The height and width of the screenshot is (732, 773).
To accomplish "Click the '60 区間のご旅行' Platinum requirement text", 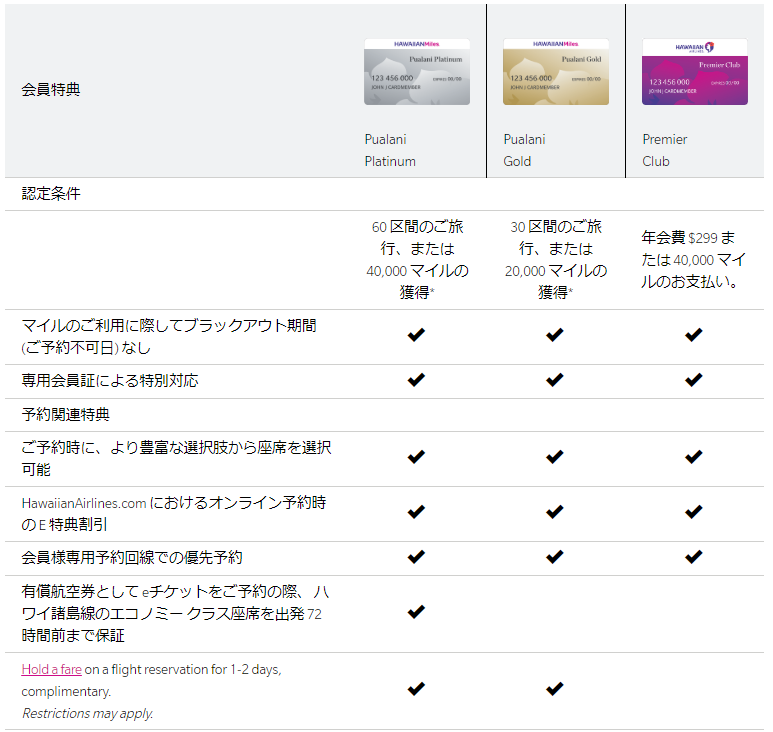I will (417, 259).
